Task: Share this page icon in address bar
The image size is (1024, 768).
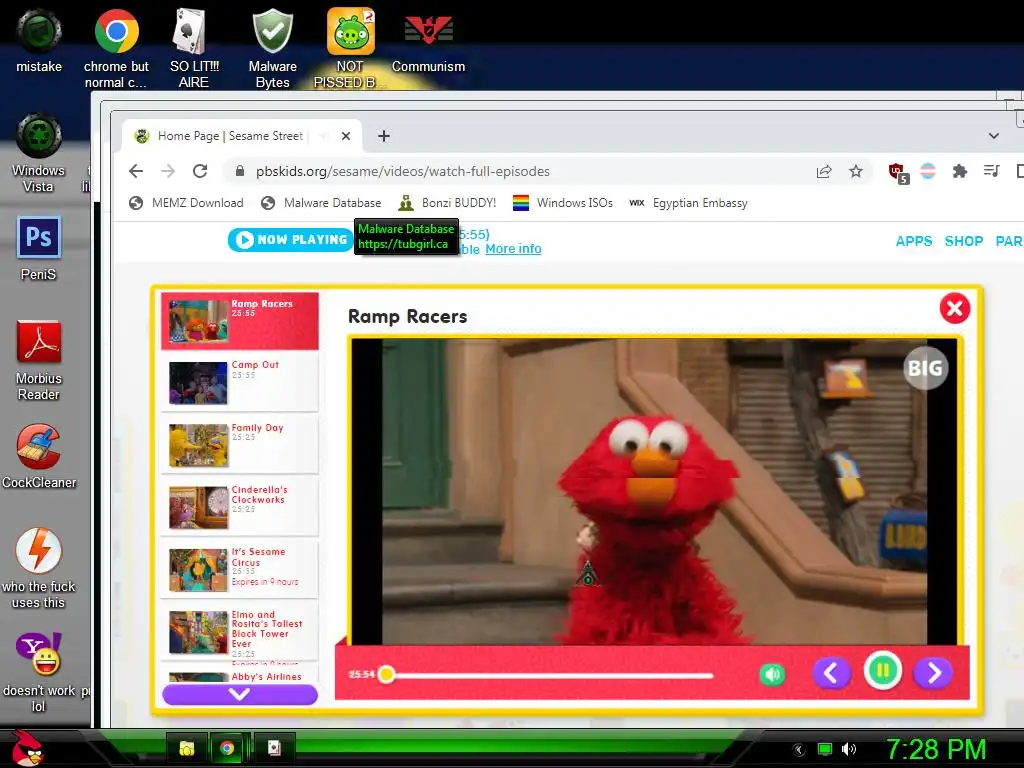Action: click(x=824, y=171)
